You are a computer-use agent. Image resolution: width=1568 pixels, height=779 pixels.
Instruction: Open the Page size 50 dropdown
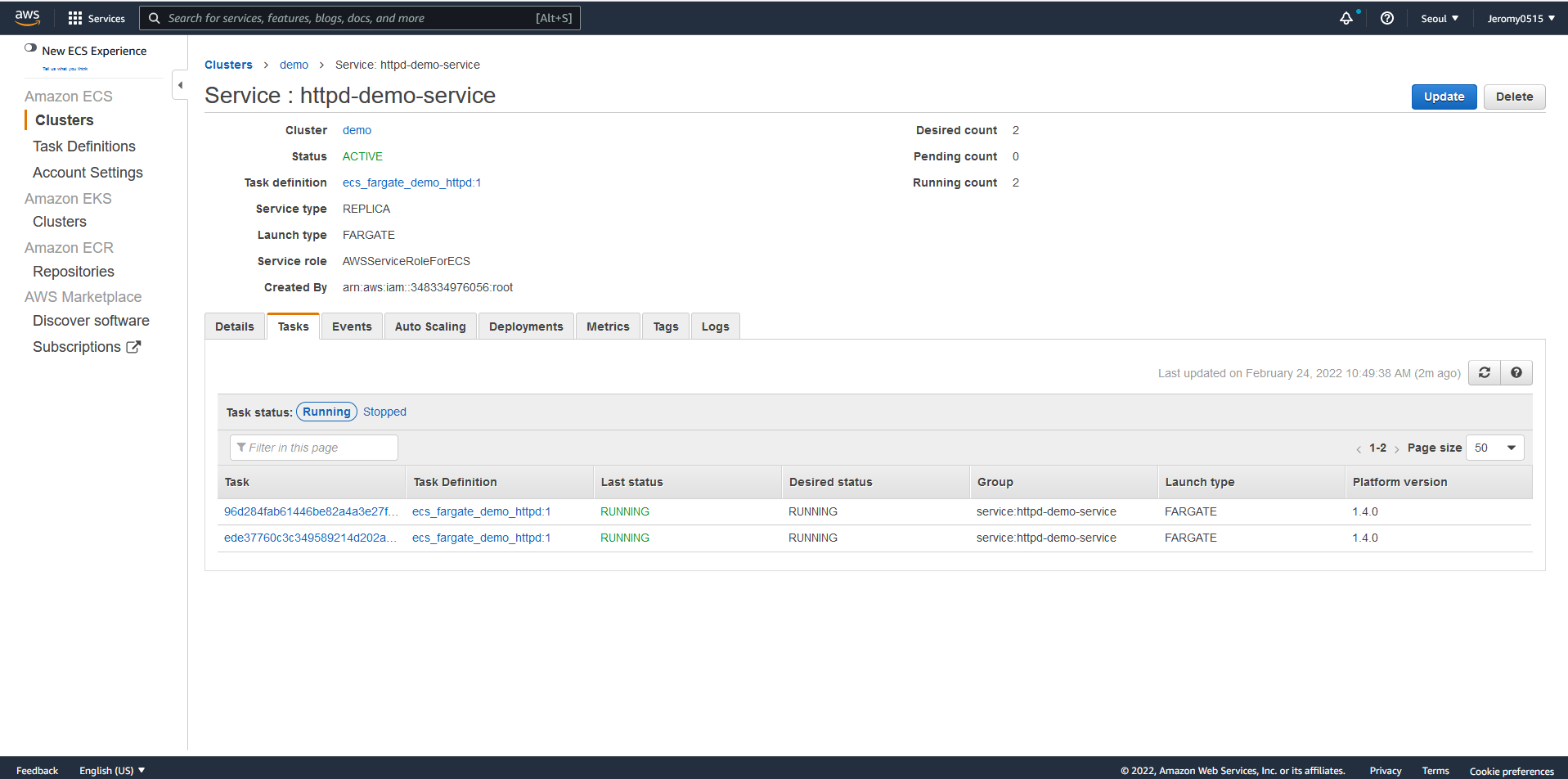click(x=1495, y=448)
